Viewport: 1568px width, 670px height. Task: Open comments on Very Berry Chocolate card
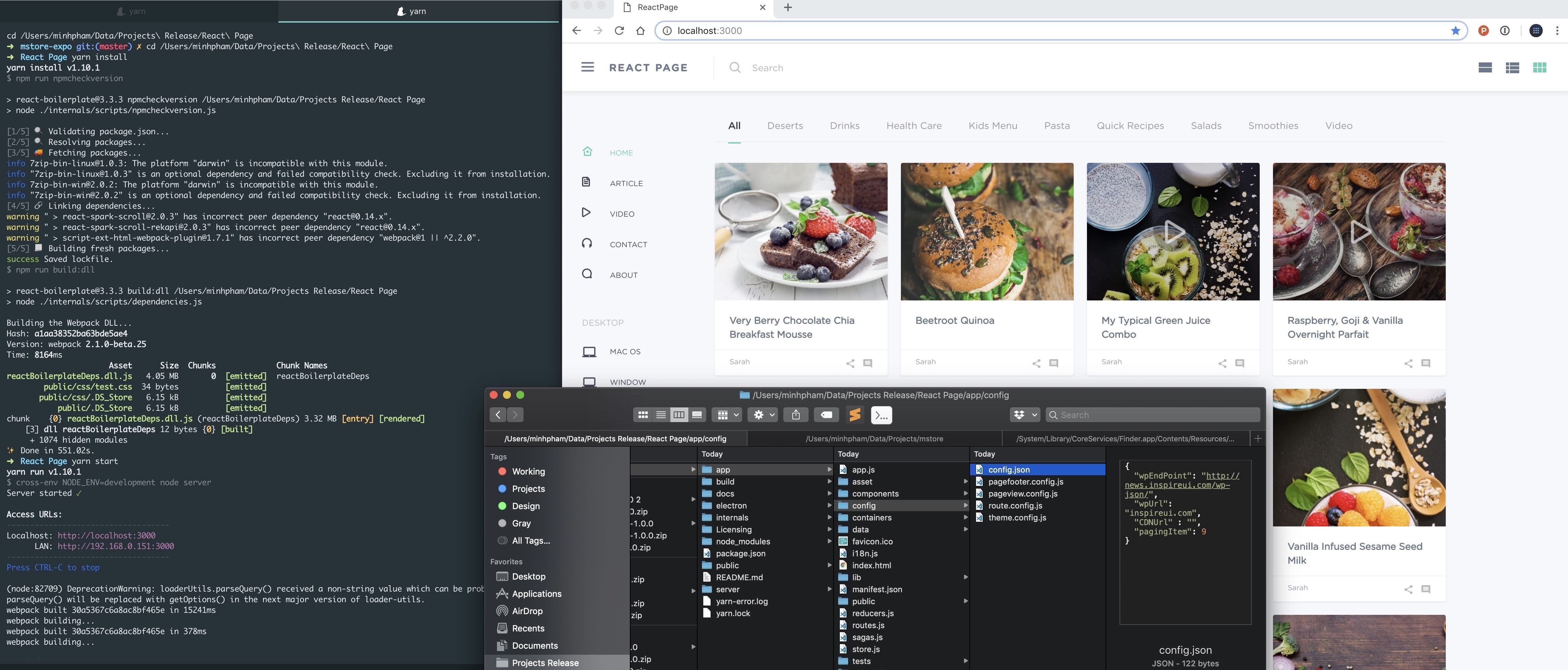pos(868,364)
